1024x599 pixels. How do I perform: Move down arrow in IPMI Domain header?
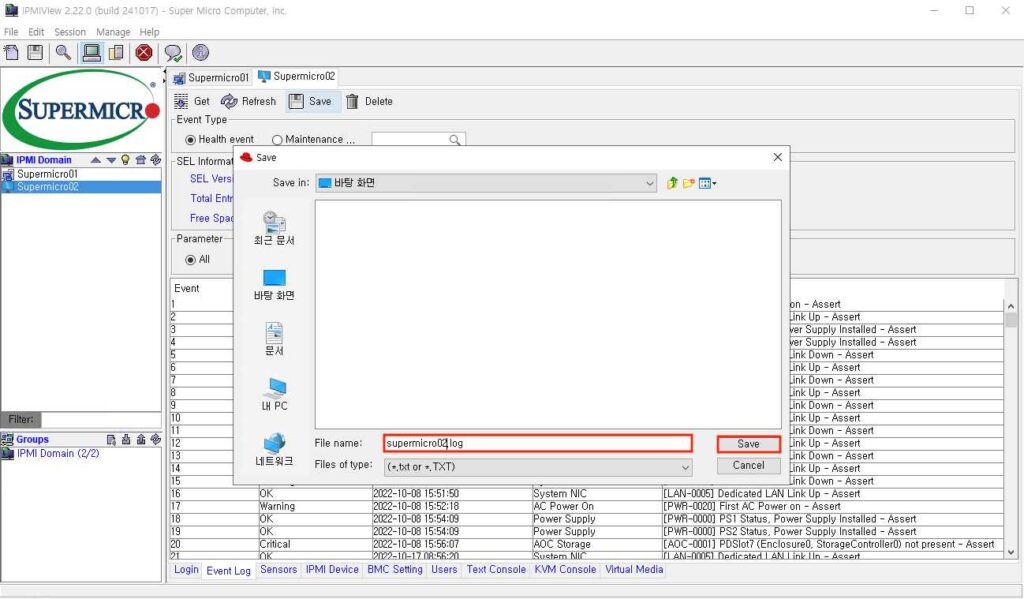[x=111, y=160]
